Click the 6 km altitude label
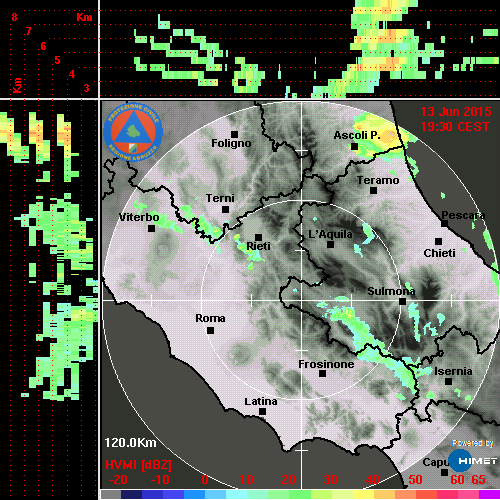 pyautogui.click(x=43, y=46)
